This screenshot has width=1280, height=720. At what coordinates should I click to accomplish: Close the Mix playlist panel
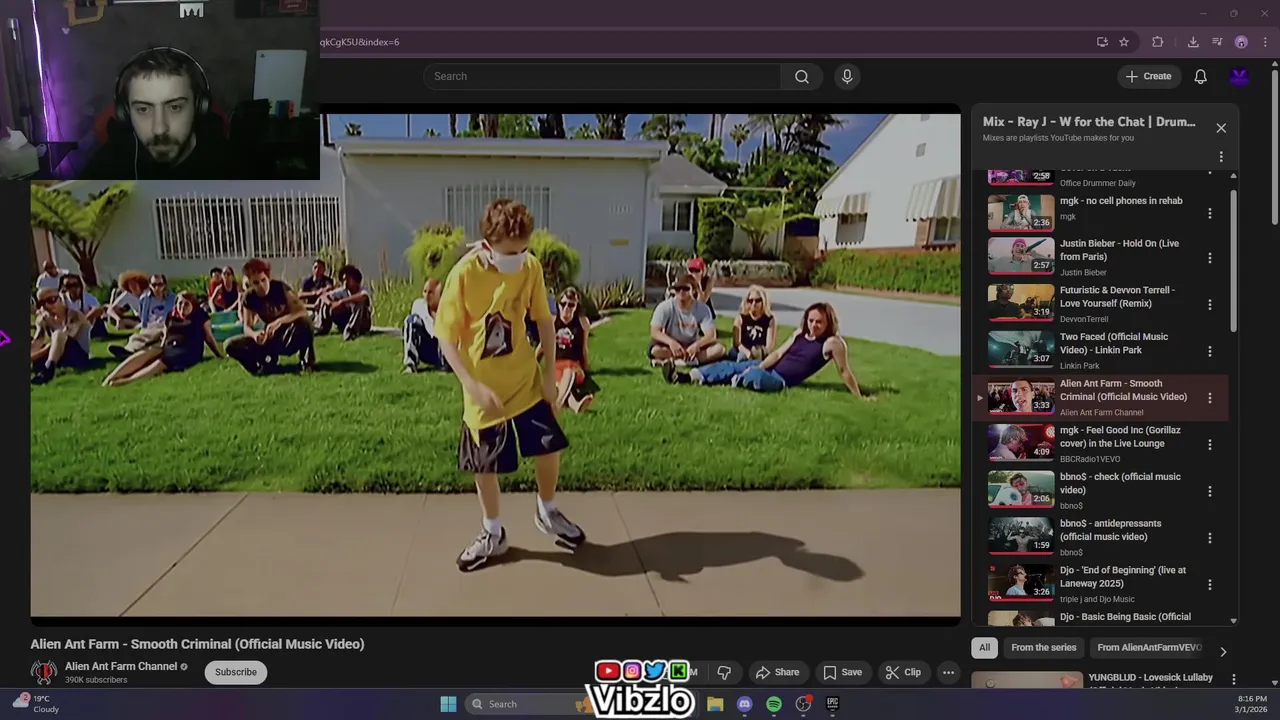click(x=1221, y=128)
